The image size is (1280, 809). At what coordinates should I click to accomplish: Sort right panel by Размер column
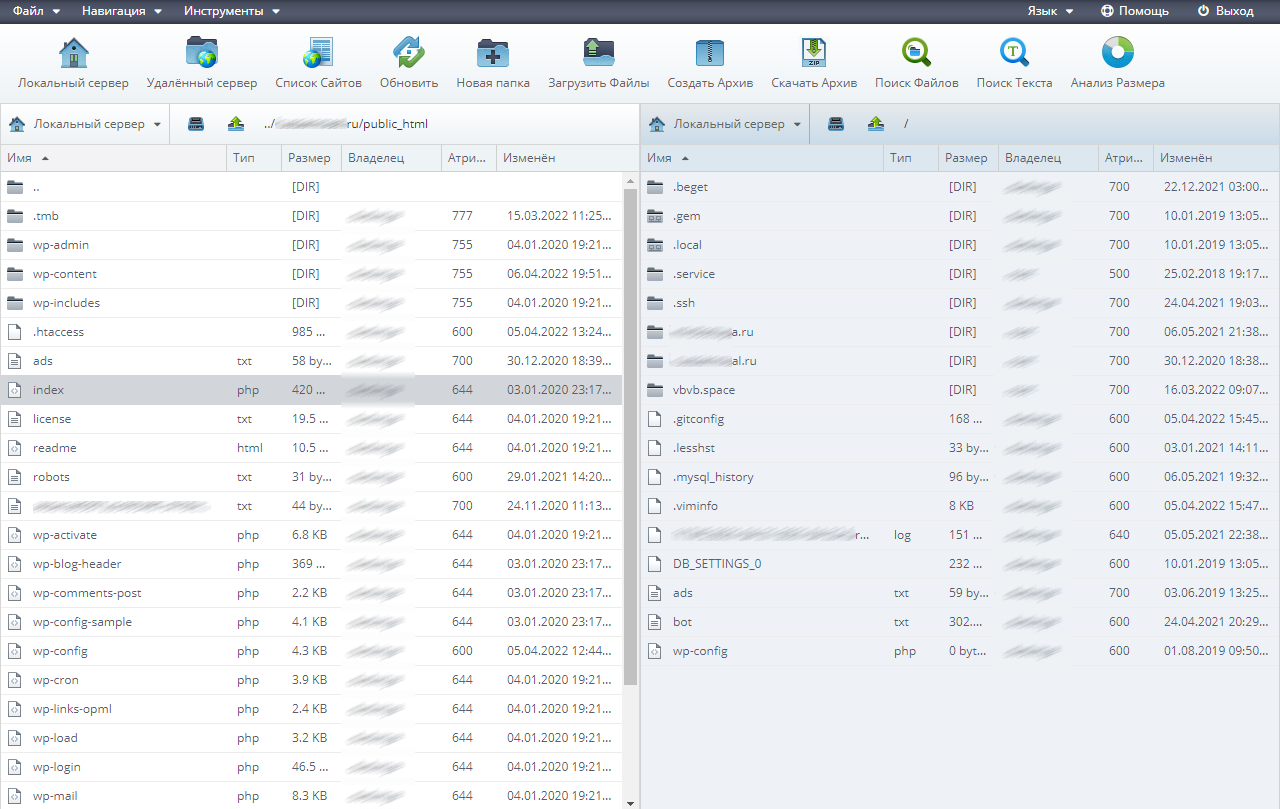pyautogui.click(x=968, y=158)
